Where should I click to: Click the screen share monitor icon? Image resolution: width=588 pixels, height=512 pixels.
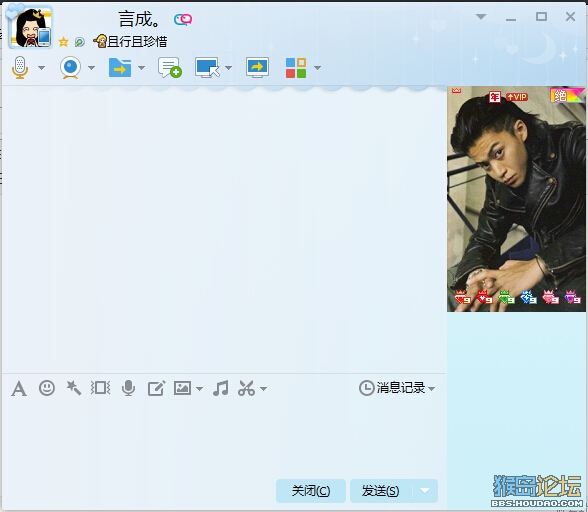[257, 68]
